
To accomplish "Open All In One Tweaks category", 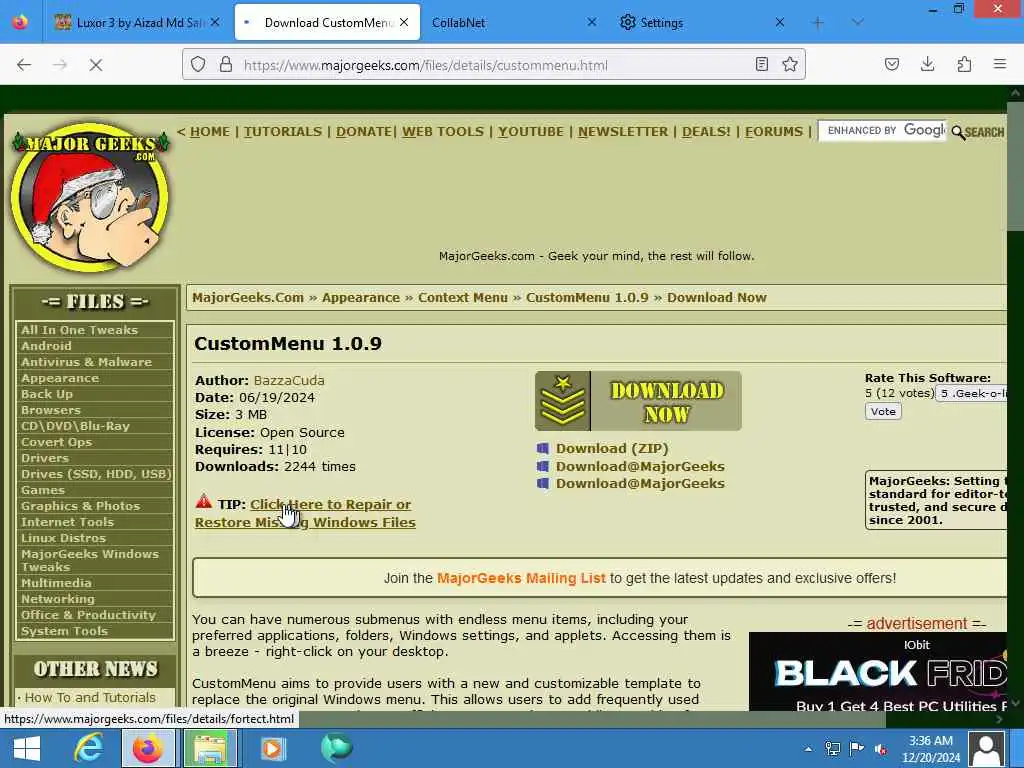I will (x=79, y=330).
